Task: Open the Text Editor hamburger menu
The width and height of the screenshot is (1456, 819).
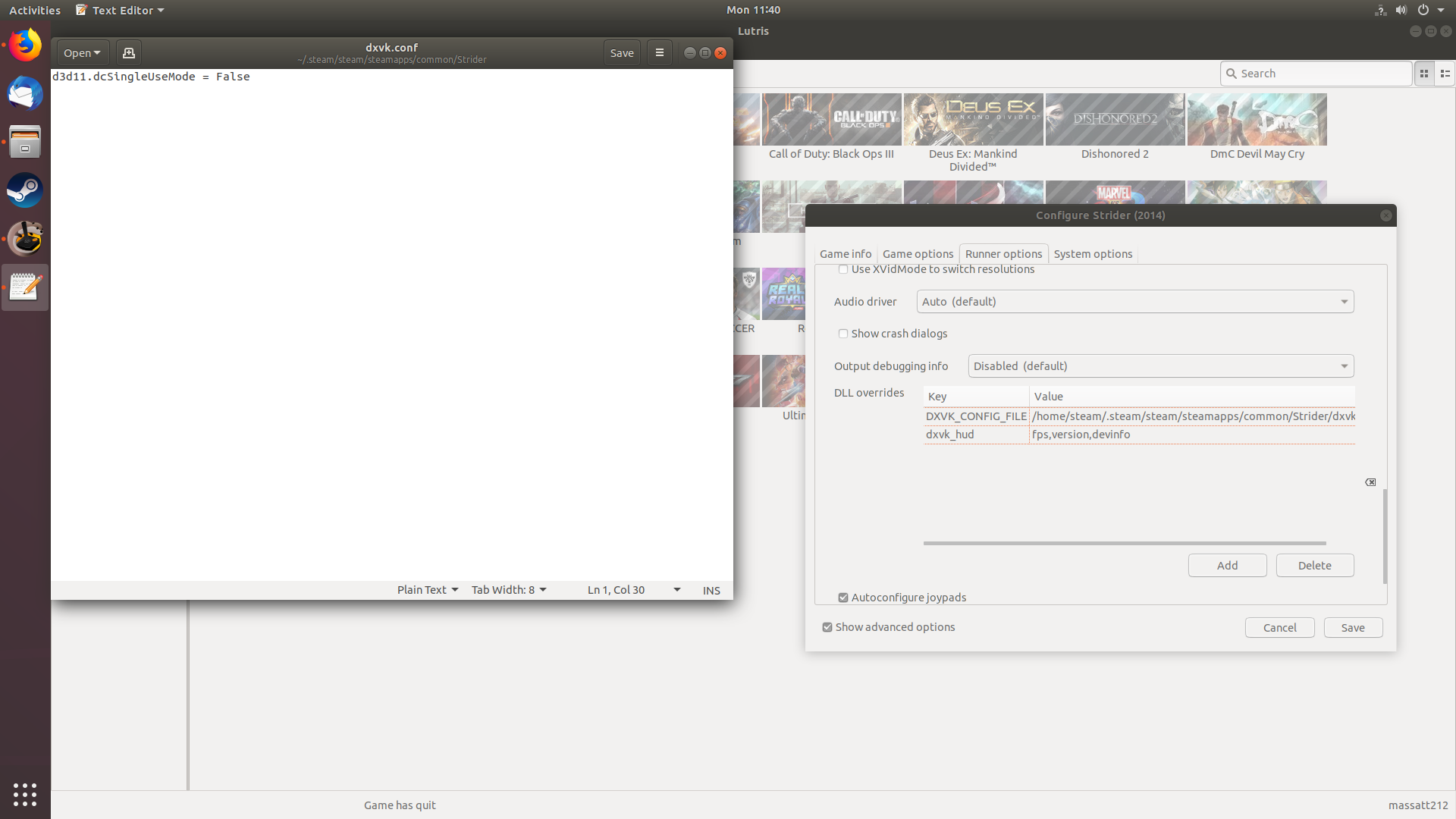Action: click(660, 52)
